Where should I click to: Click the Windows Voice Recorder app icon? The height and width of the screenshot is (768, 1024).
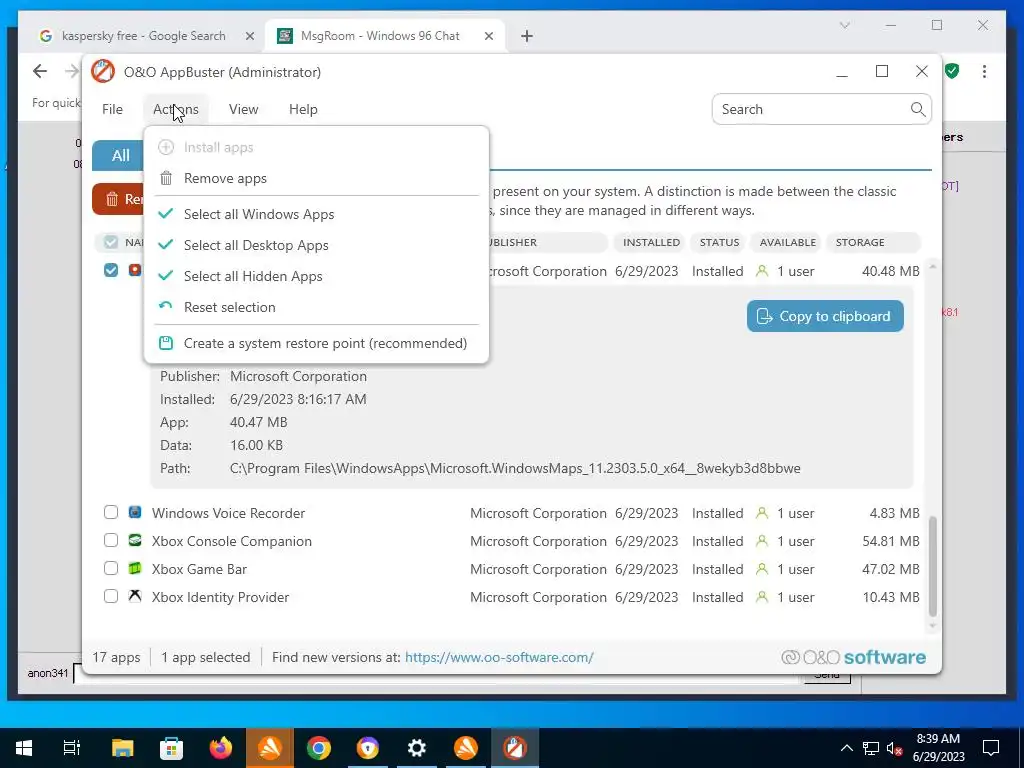135,513
